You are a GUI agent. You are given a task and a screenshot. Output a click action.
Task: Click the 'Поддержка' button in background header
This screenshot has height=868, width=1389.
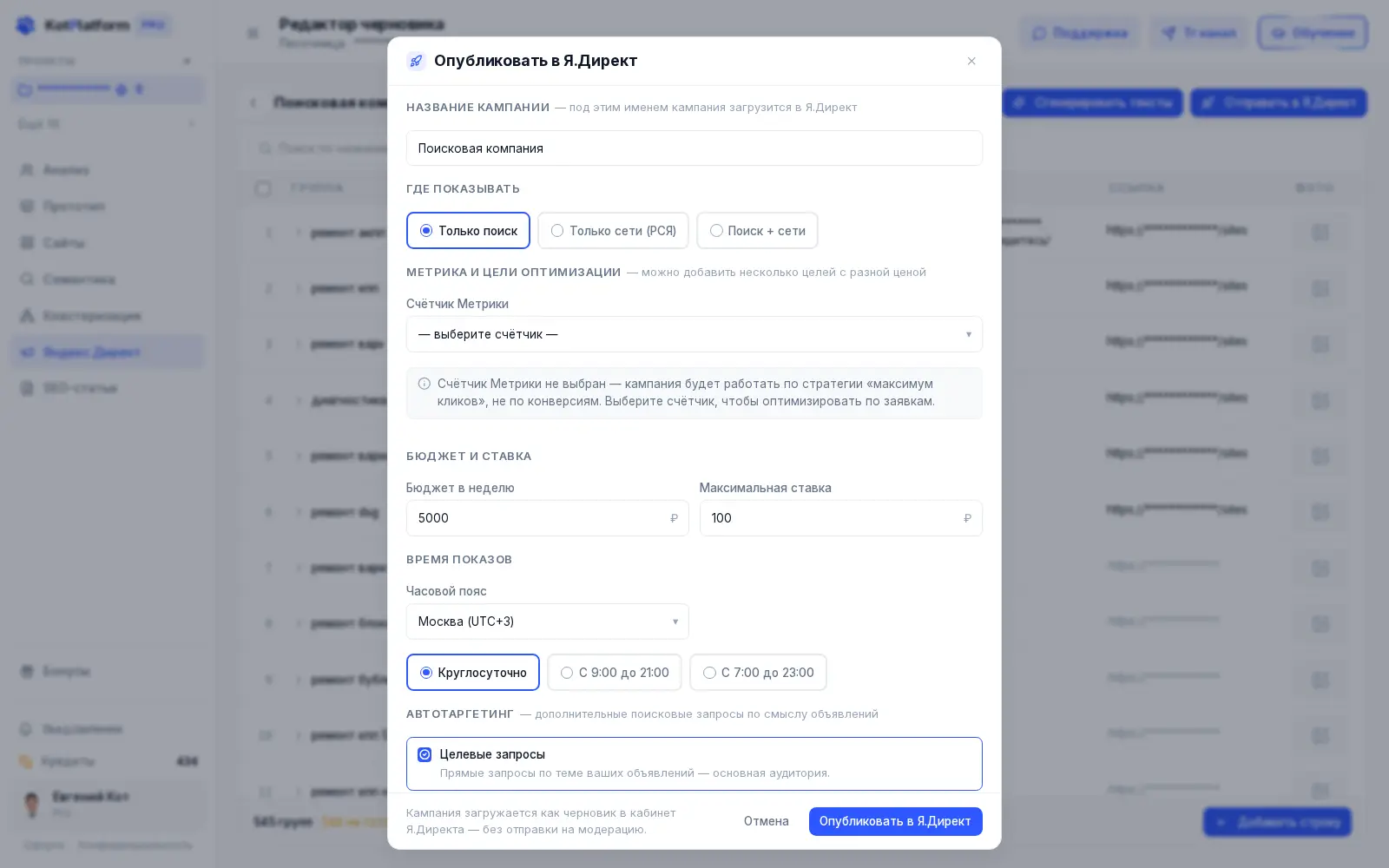pyautogui.click(x=1080, y=33)
